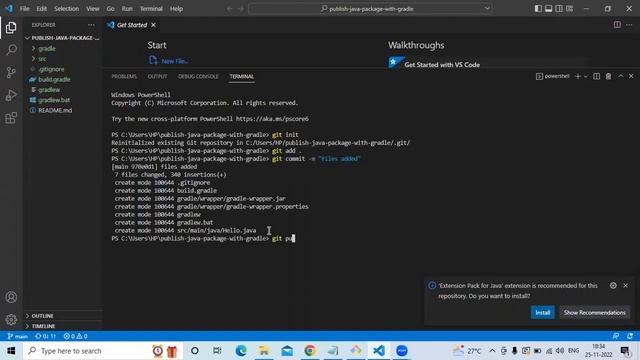Viewport: 640px width, 360px height.
Task: Open errors and warnings status item
Action: tap(76, 336)
